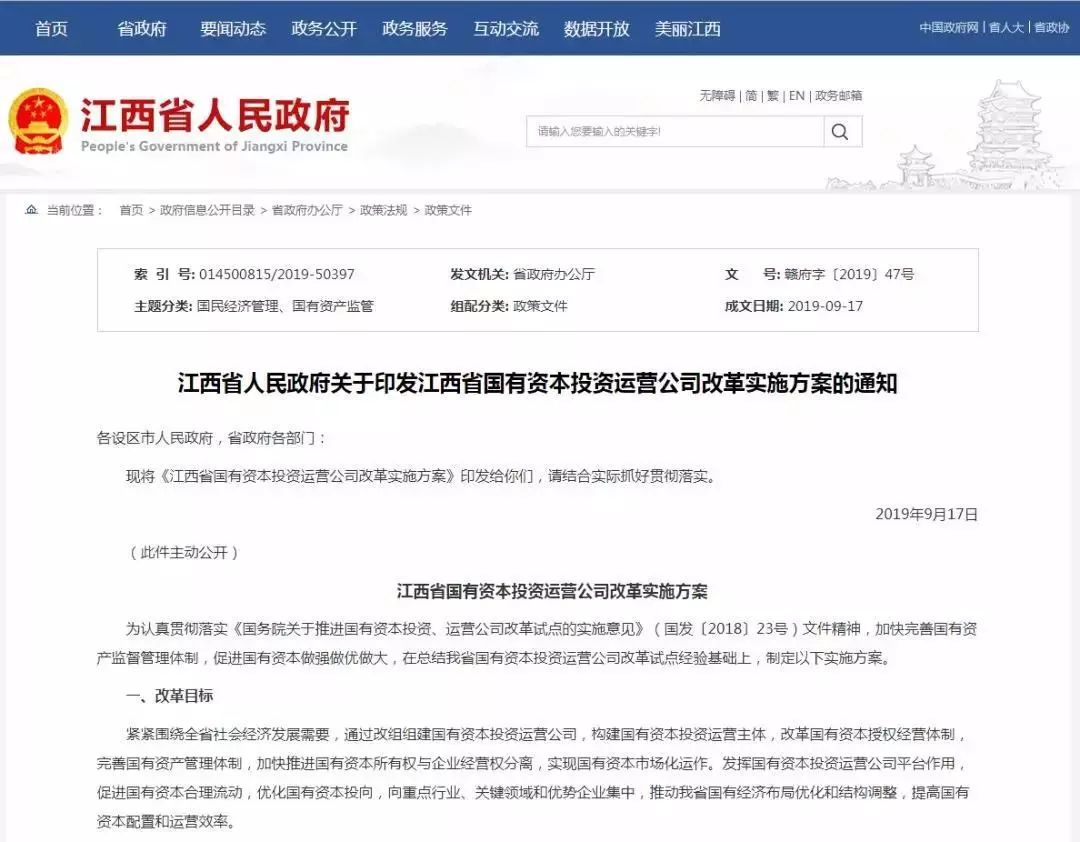This screenshot has height=842, width=1080.
Task: Click the （此件主动公开） note
Action: pos(184,553)
